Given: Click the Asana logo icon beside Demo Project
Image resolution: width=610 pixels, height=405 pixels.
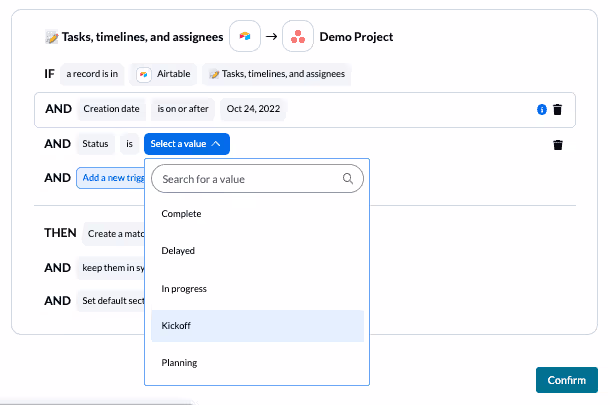Looking at the screenshot, I should pos(298,36).
